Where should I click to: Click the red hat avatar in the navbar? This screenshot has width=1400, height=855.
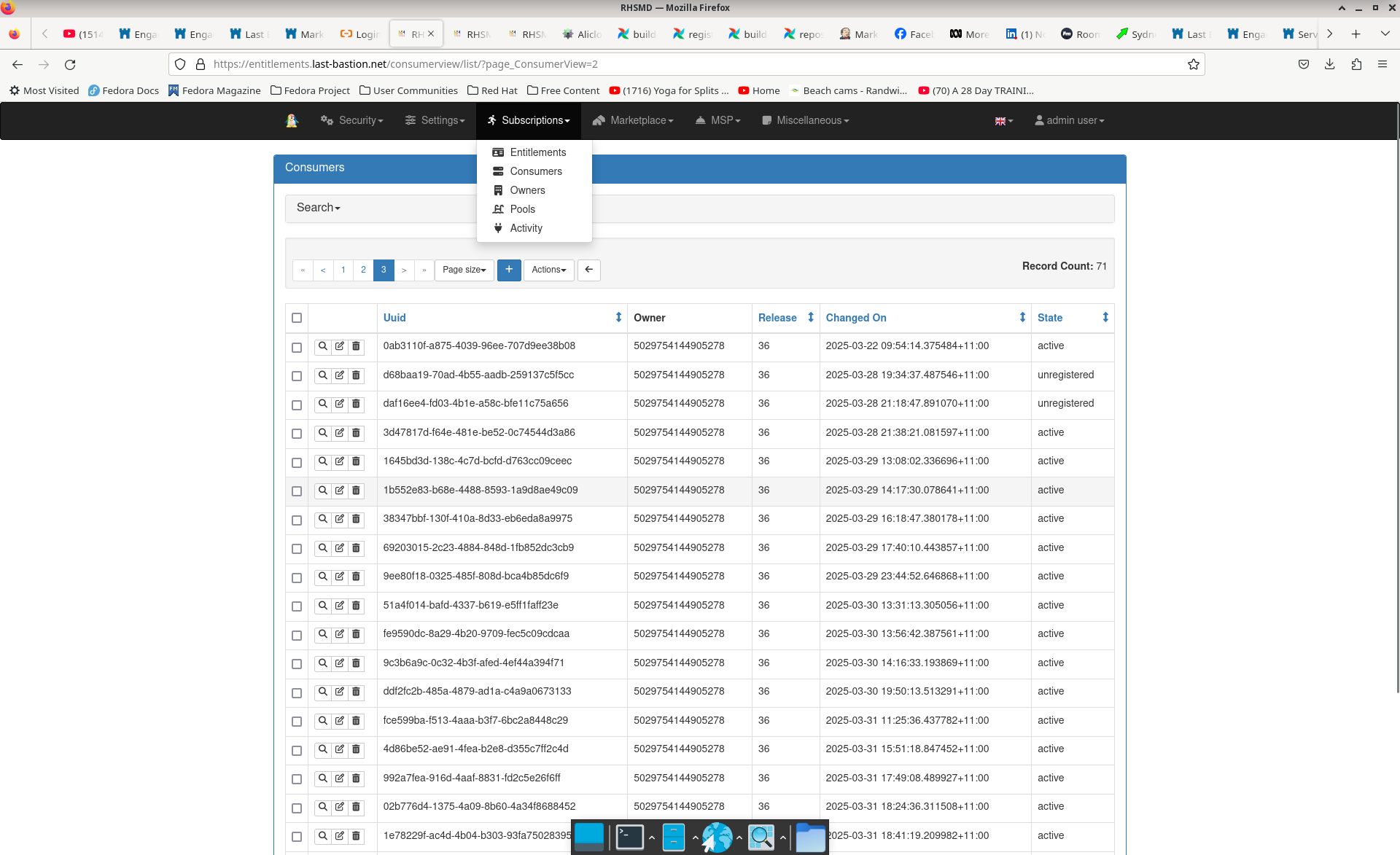click(292, 120)
